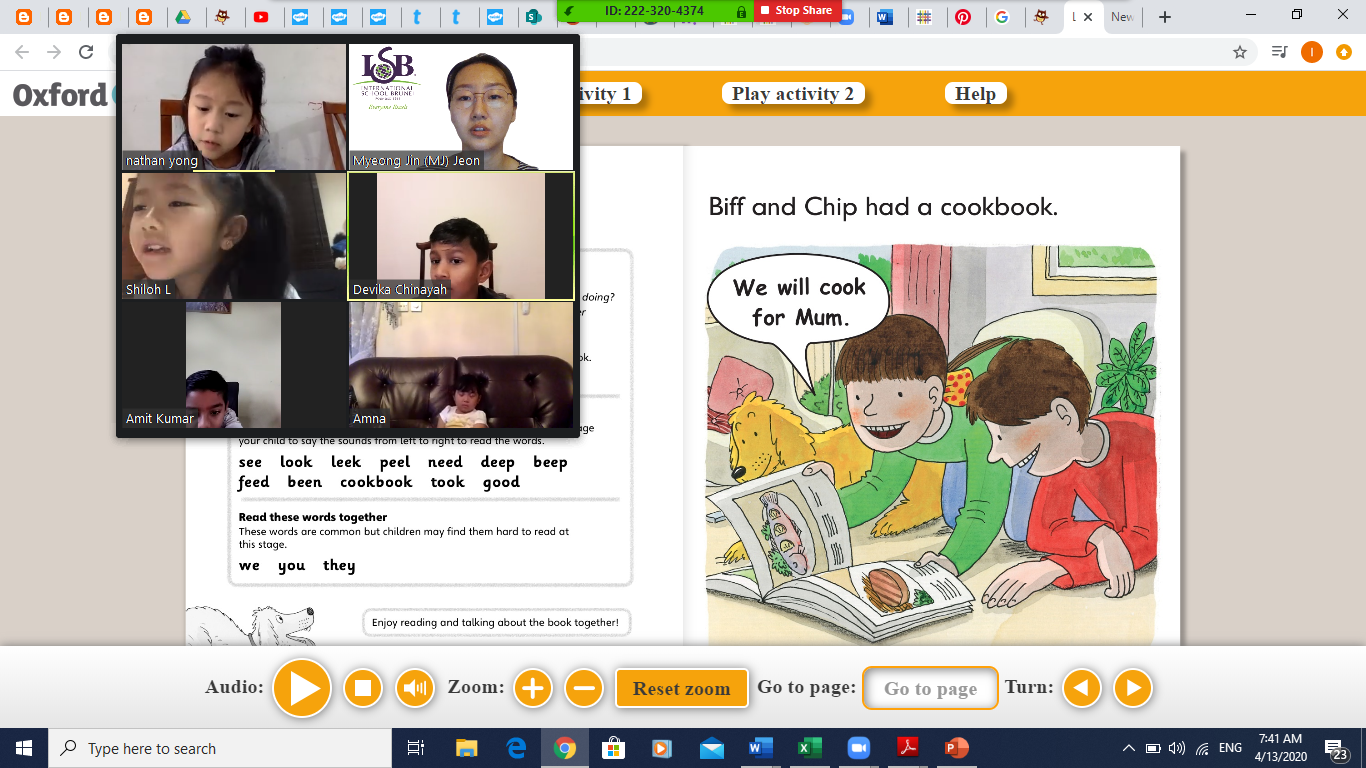This screenshot has height=768, width=1366.
Task: Open the Windows Start menu
Action: (24, 748)
